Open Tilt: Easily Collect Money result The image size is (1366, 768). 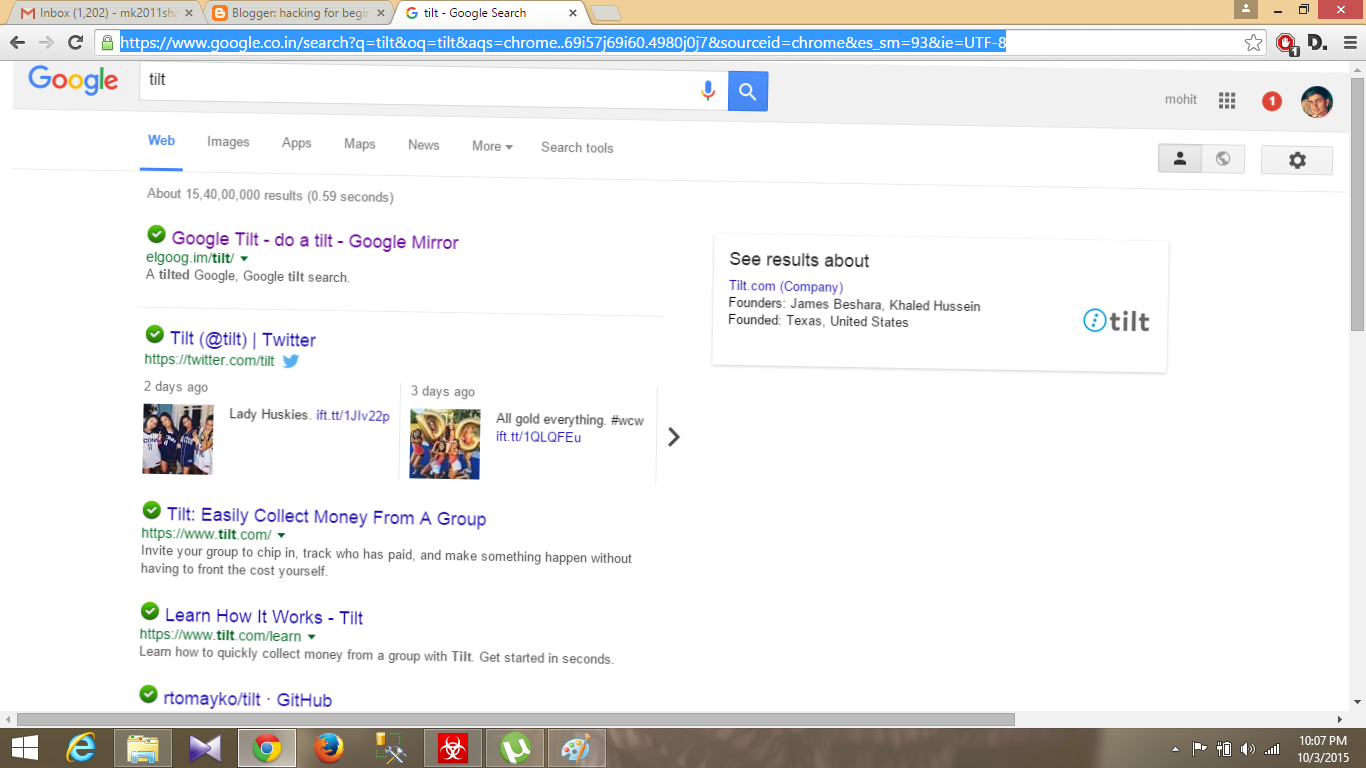click(326, 517)
